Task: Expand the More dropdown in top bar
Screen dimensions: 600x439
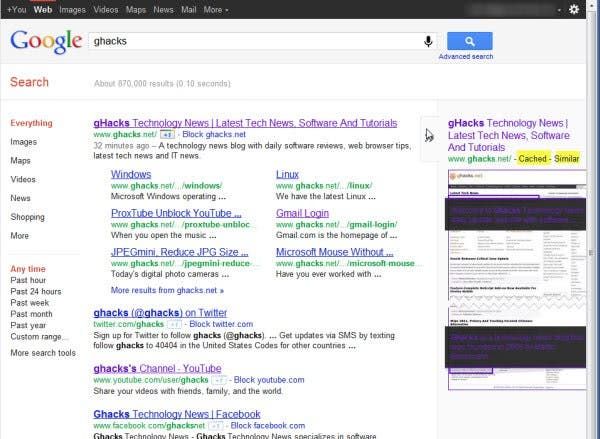Action: pyautogui.click(x=216, y=10)
